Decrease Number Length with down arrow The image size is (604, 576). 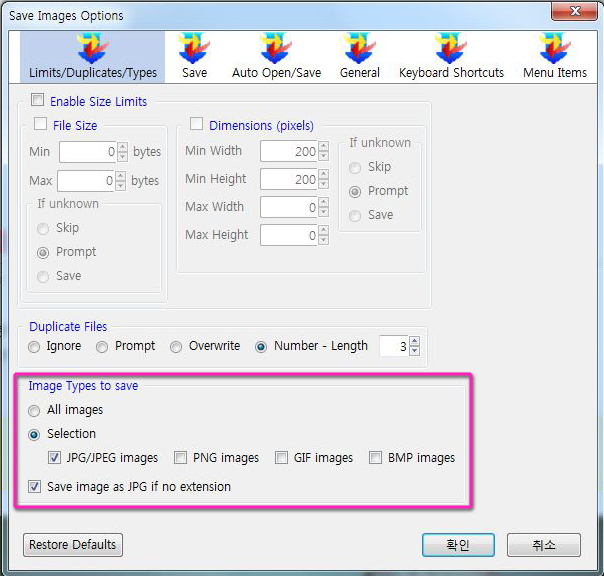(x=414, y=351)
